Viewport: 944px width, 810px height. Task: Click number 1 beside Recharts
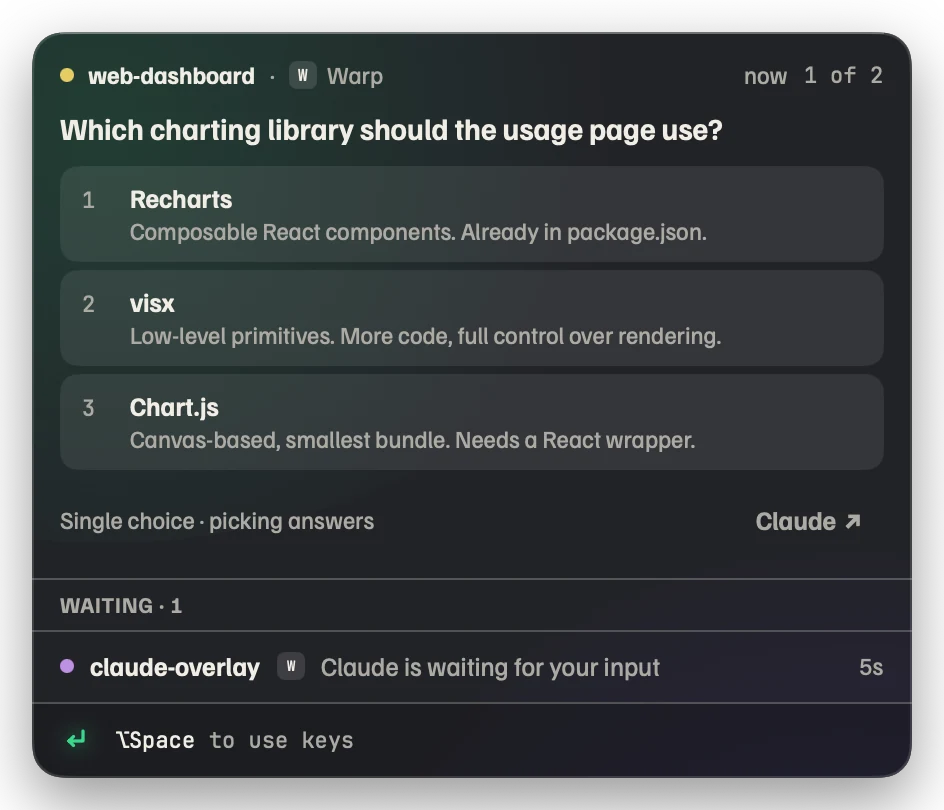pos(88,200)
